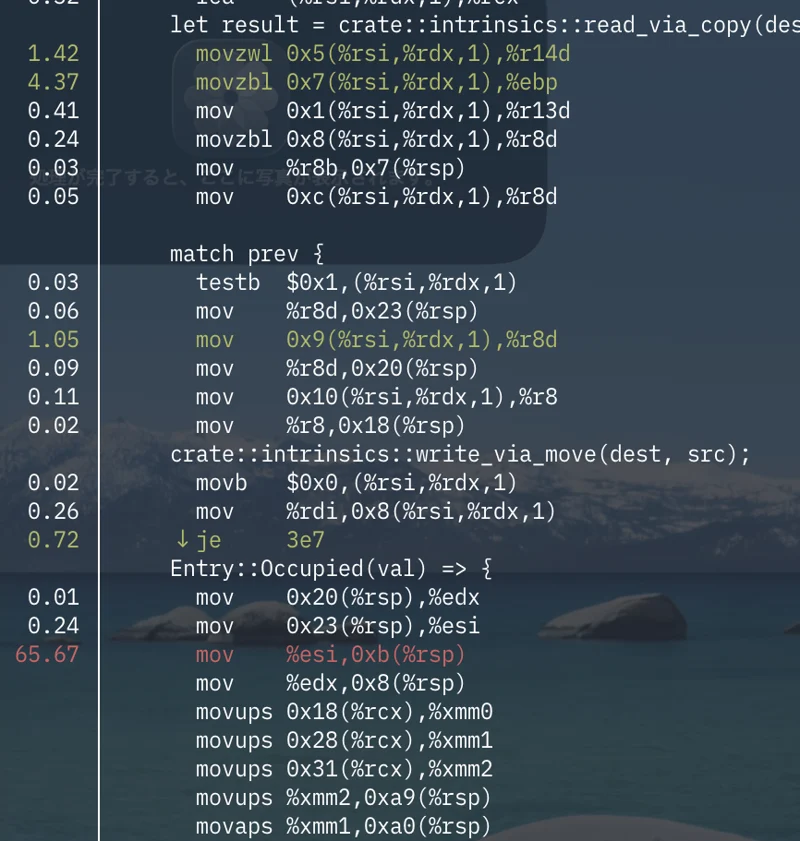
Task: Select the mov %rdi,0x8(%rsi,%rdx,1) instruction
Action: 375,512
